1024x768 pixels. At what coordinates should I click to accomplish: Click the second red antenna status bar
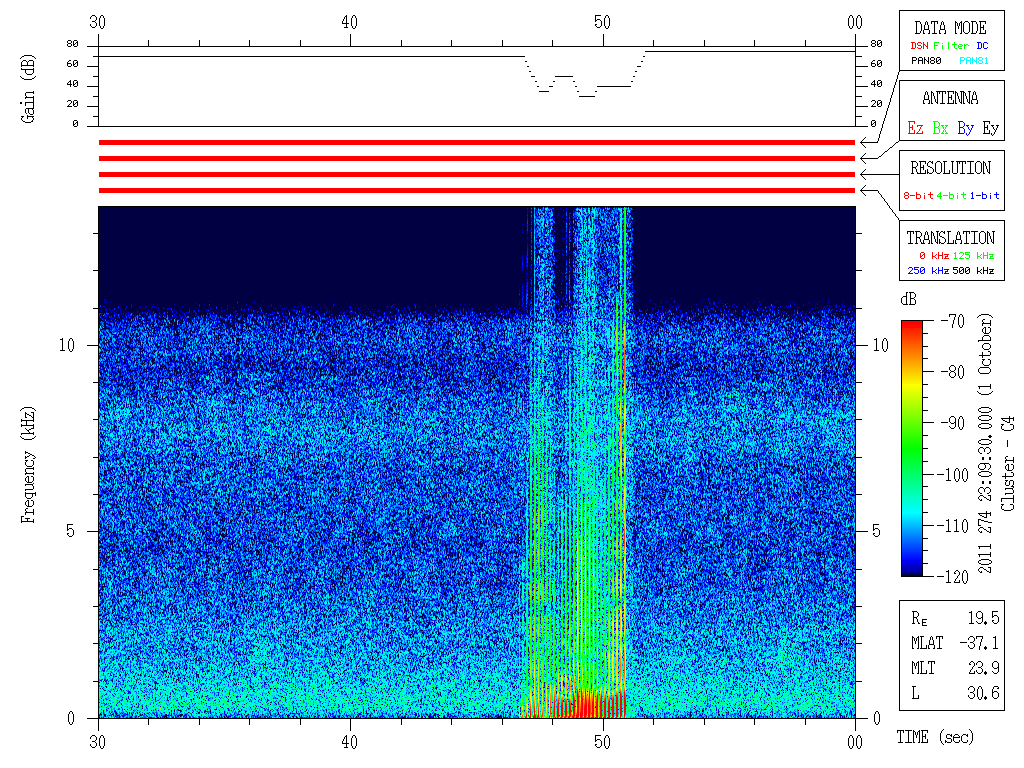477,159
